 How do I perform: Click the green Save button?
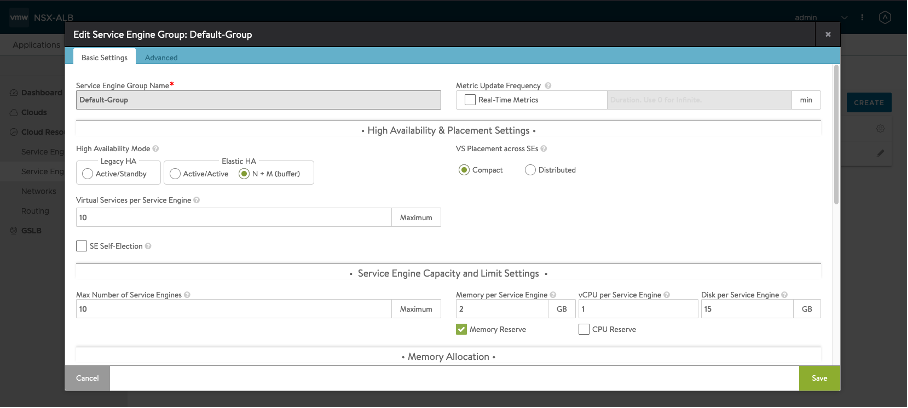[x=819, y=378]
